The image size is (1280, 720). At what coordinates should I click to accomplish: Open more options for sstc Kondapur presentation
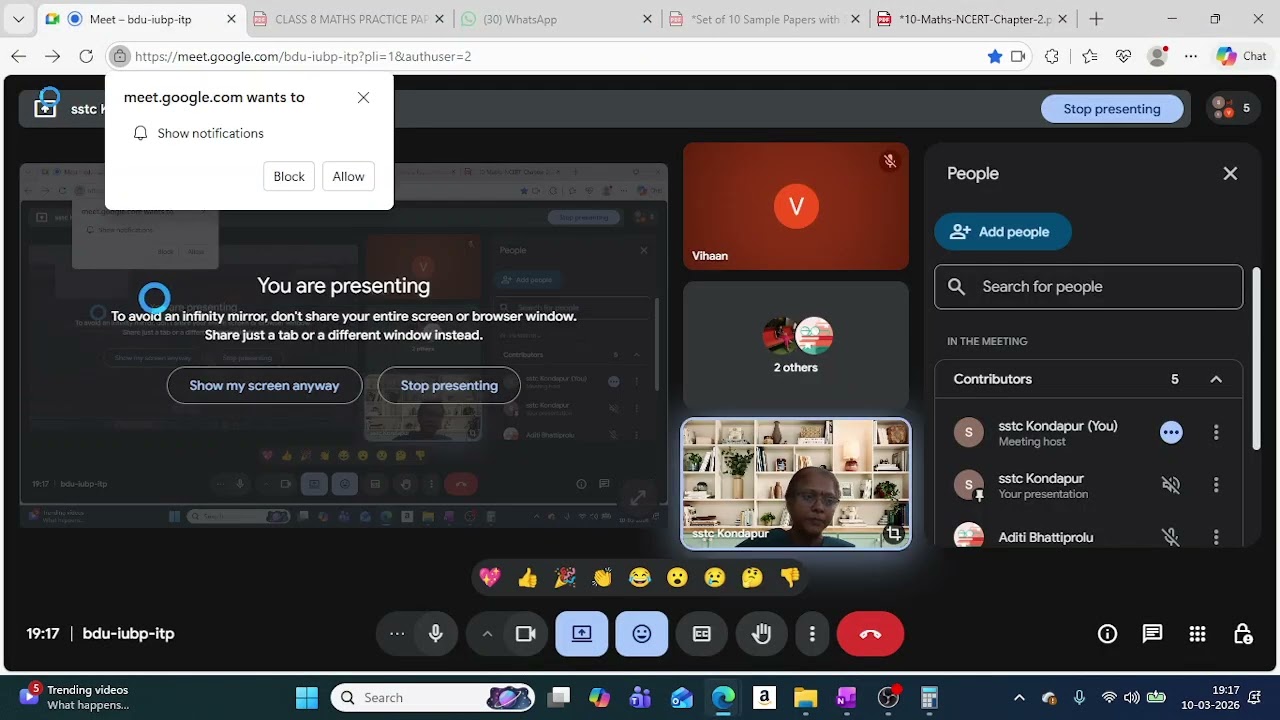(1216, 485)
